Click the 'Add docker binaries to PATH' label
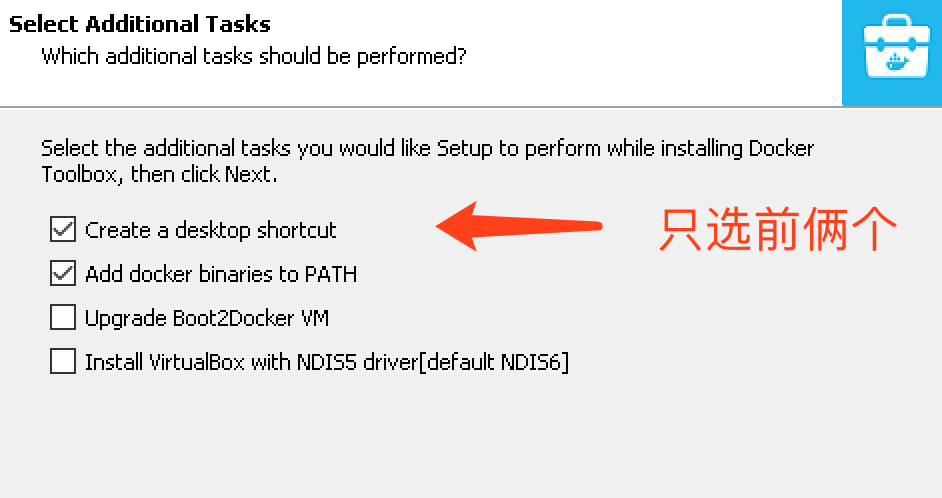This screenshot has width=942, height=498. [221, 274]
